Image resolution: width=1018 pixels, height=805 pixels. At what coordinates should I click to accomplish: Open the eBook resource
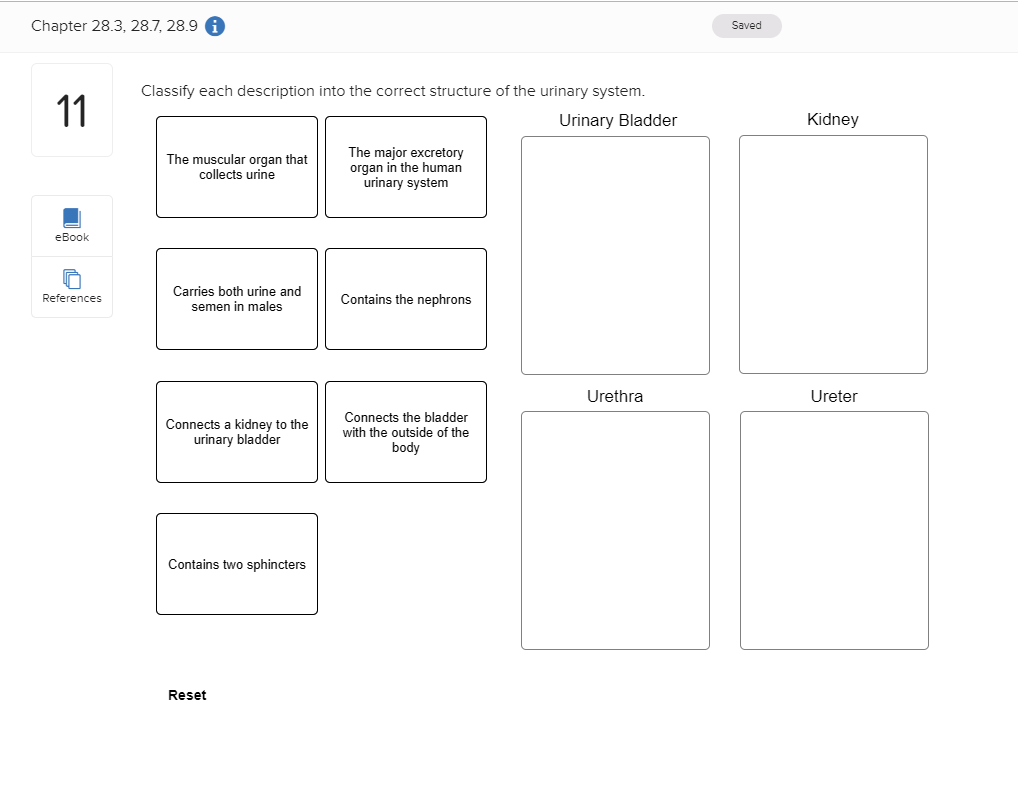pos(71,225)
